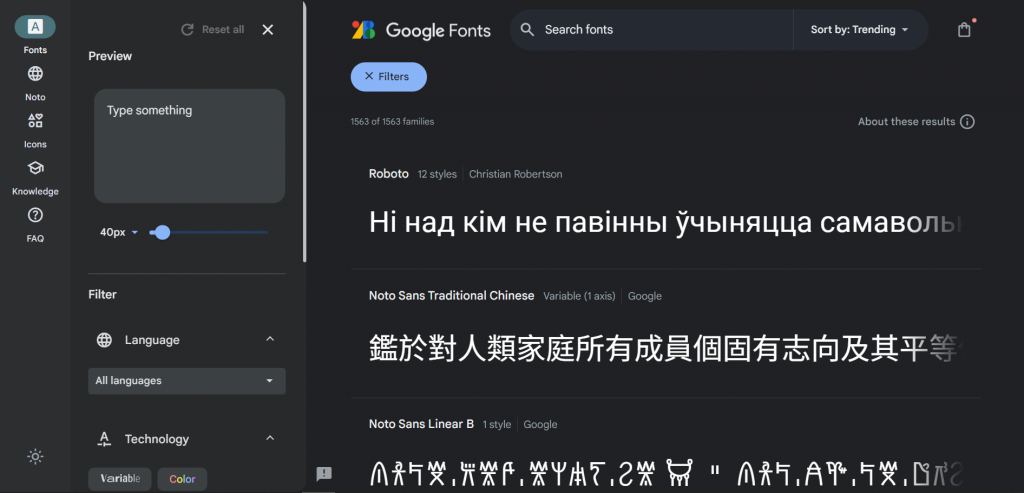This screenshot has height=493, width=1024.
Task: Close the filters panel with X
Action: coord(268,29)
